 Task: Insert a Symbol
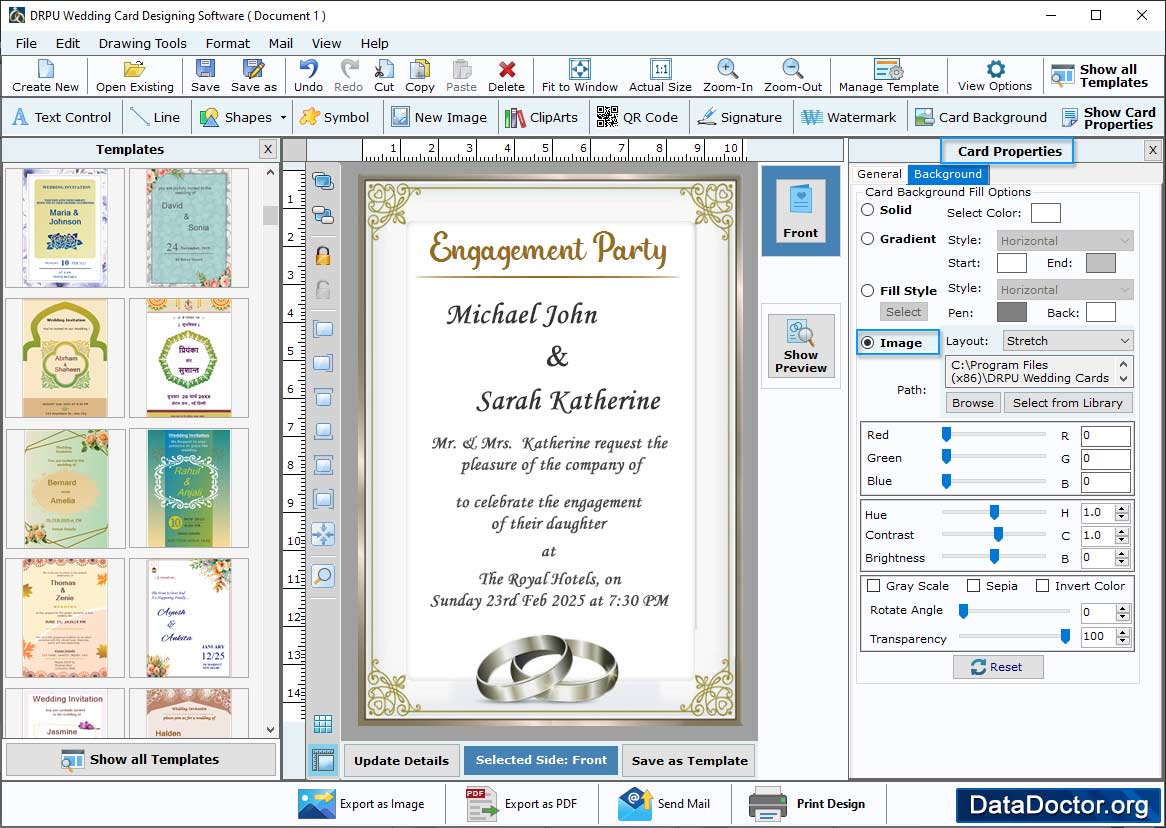pyautogui.click(x=335, y=117)
